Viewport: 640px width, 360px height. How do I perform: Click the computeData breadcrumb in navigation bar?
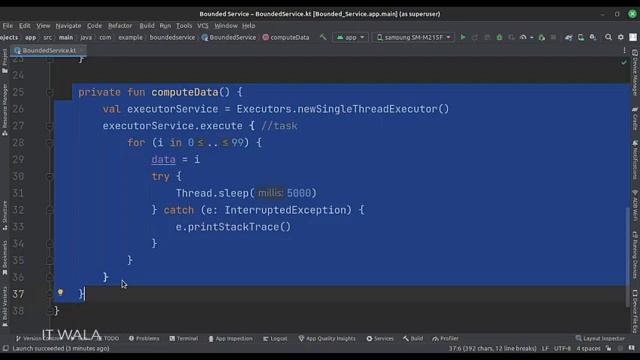point(286,37)
